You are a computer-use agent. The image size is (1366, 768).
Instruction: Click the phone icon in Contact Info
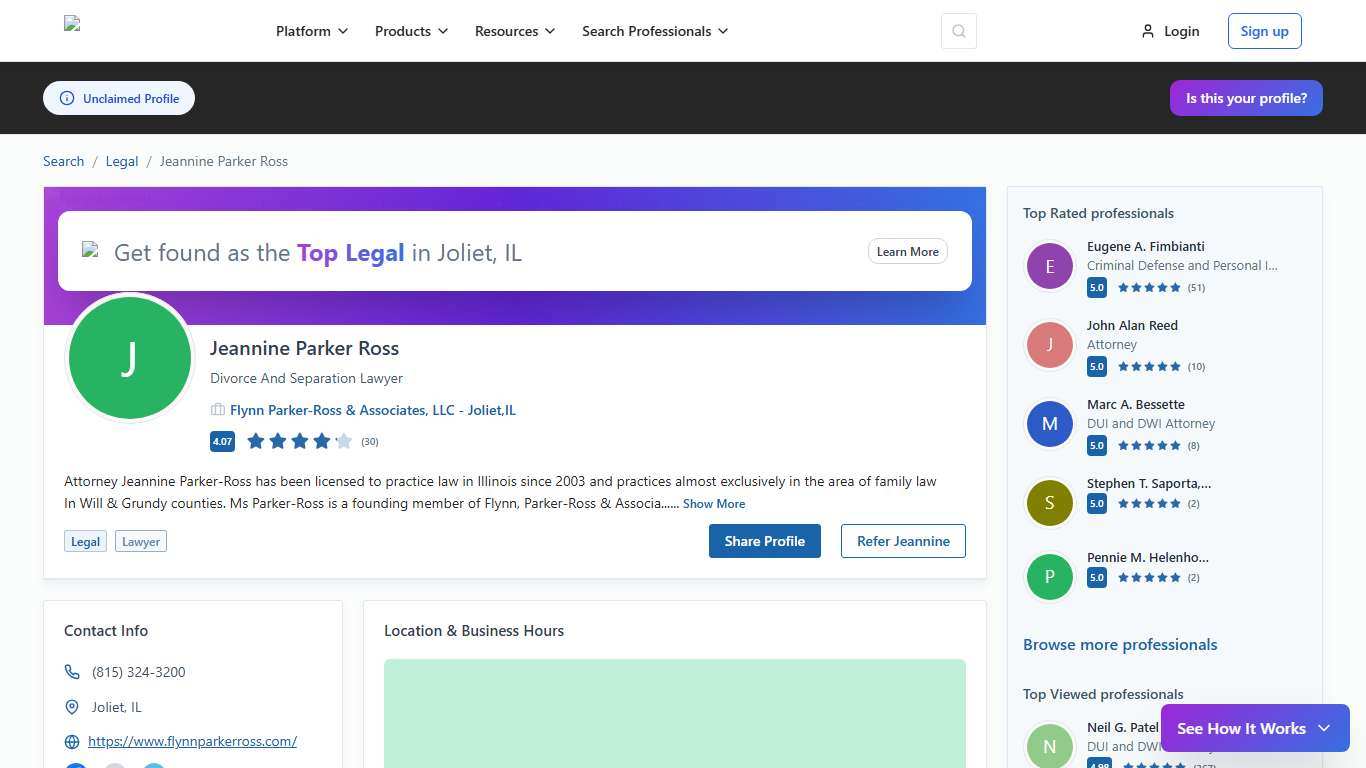coord(72,672)
